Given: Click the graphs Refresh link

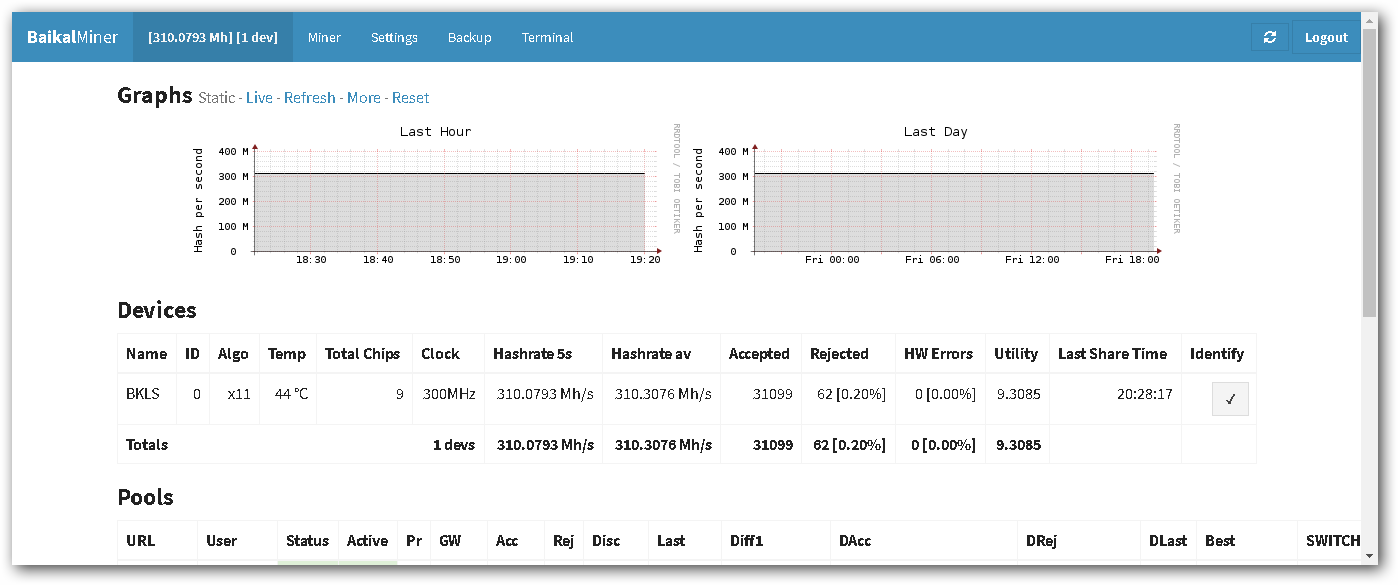Looking at the screenshot, I should pyautogui.click(x=310, y=98).
